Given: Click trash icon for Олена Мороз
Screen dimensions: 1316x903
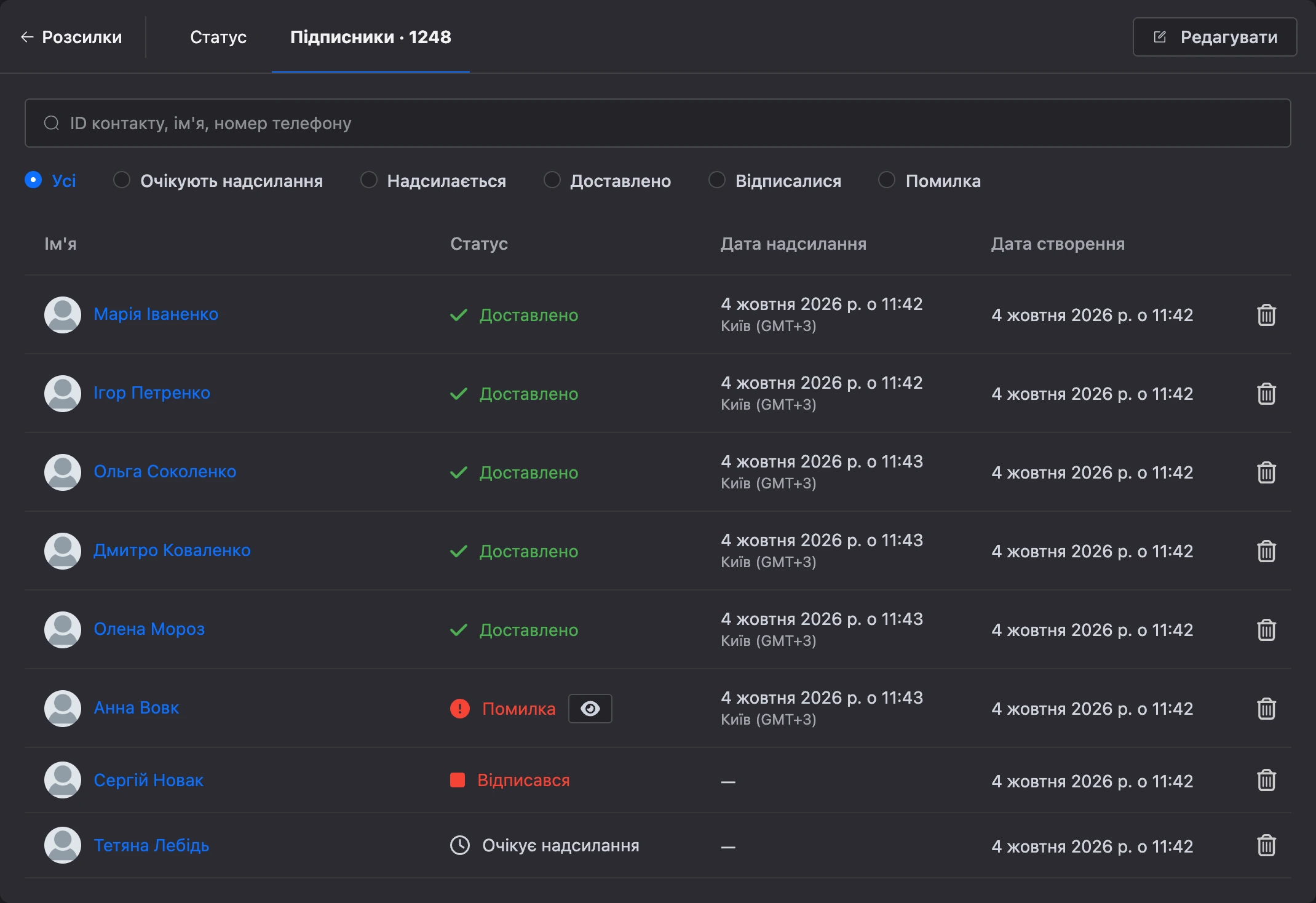Looking at the screenshot, I should coord(1266,630).
